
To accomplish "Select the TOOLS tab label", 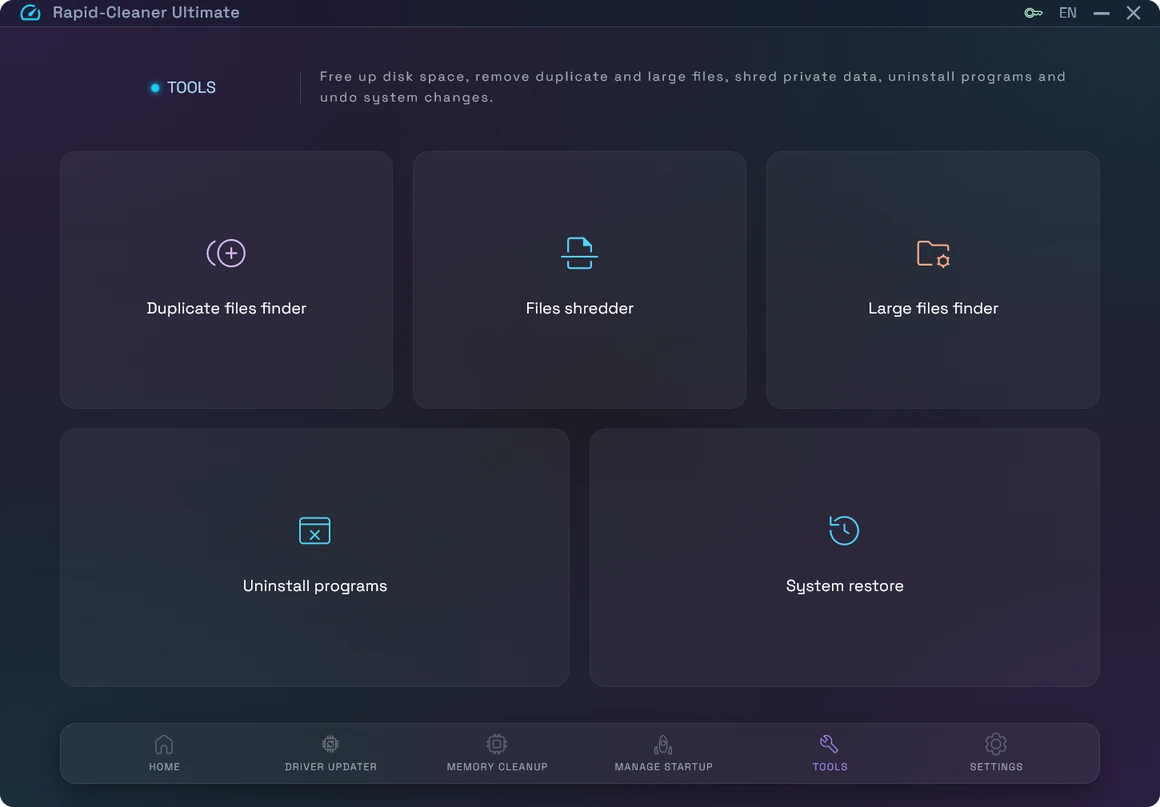I will click(830, 767).
